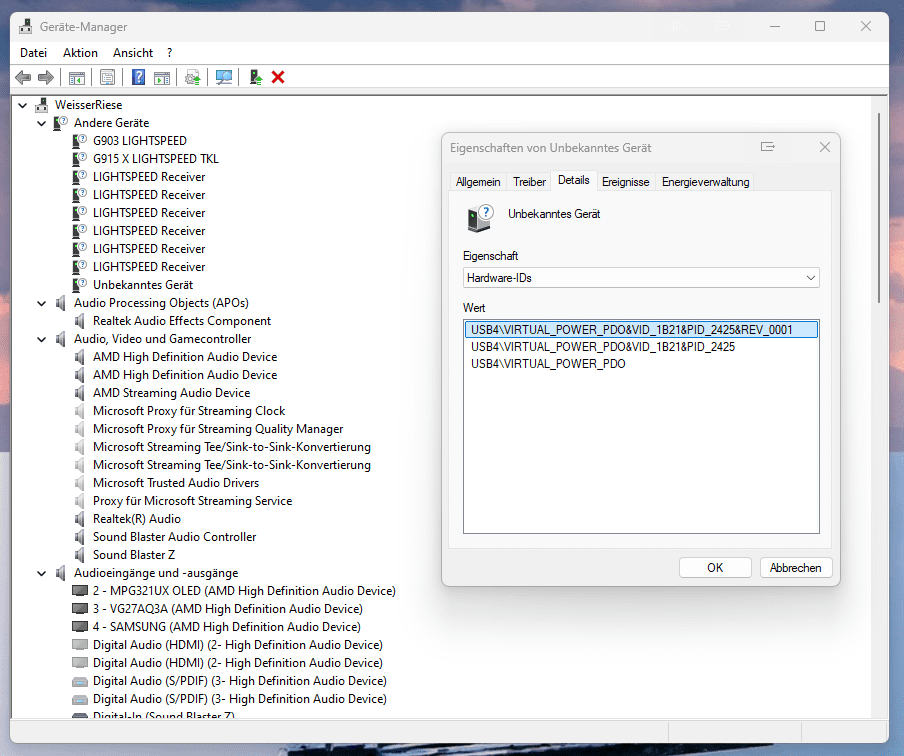The width and height of the screenshot is (904, 756).
Task: Select hardware ID ending PID_2425
Action: 602,347
